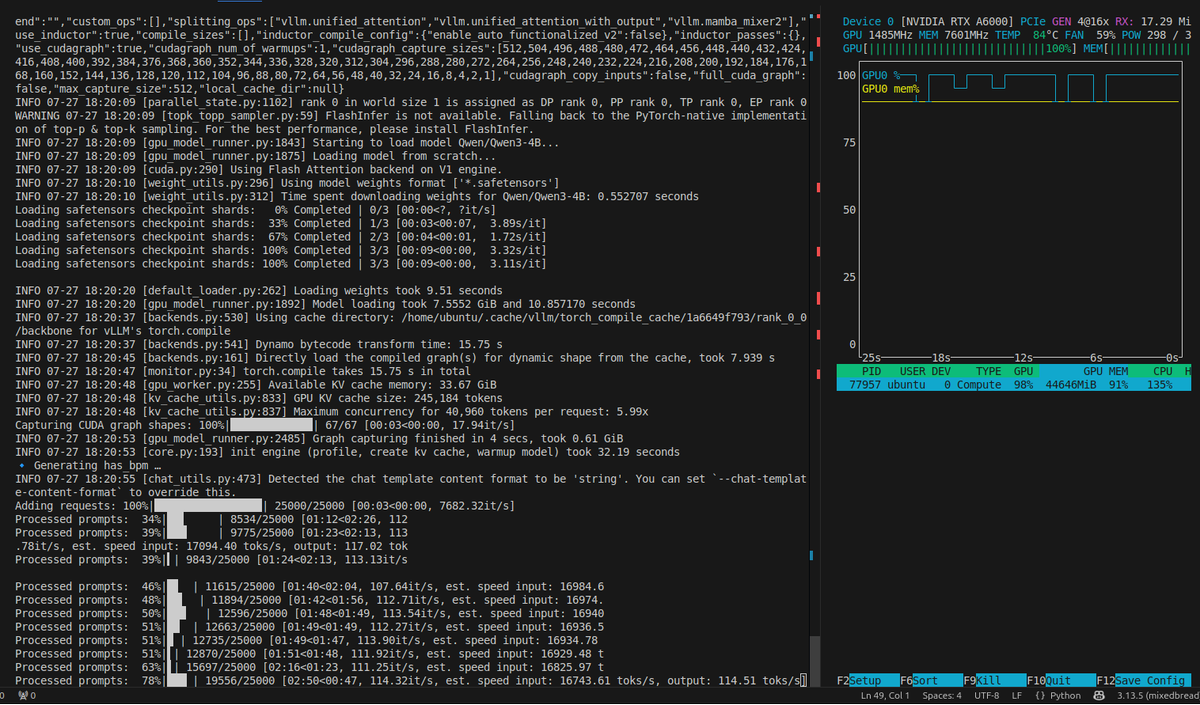Select the TYPE column header in nvtop

pyautogui.click(x=989, y=371)
